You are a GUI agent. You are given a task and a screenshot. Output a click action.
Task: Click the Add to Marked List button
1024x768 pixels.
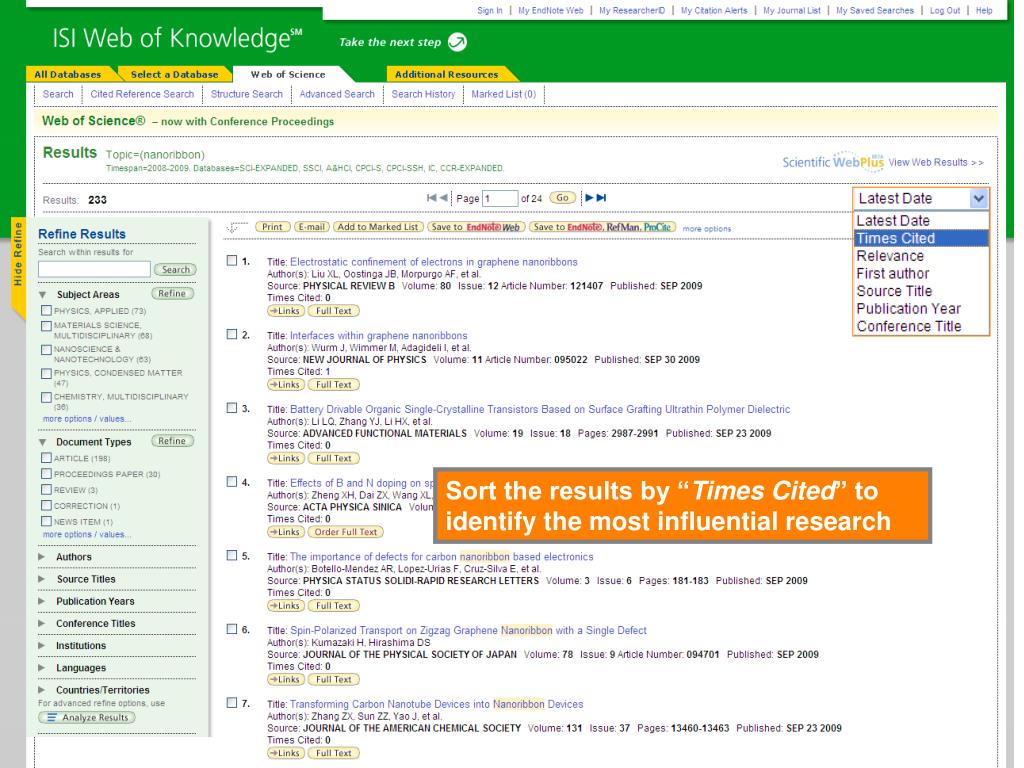point(378,227)
